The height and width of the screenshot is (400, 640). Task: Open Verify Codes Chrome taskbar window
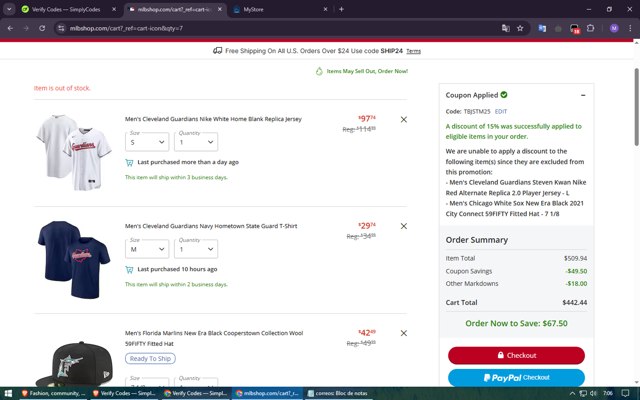(195, 393)
